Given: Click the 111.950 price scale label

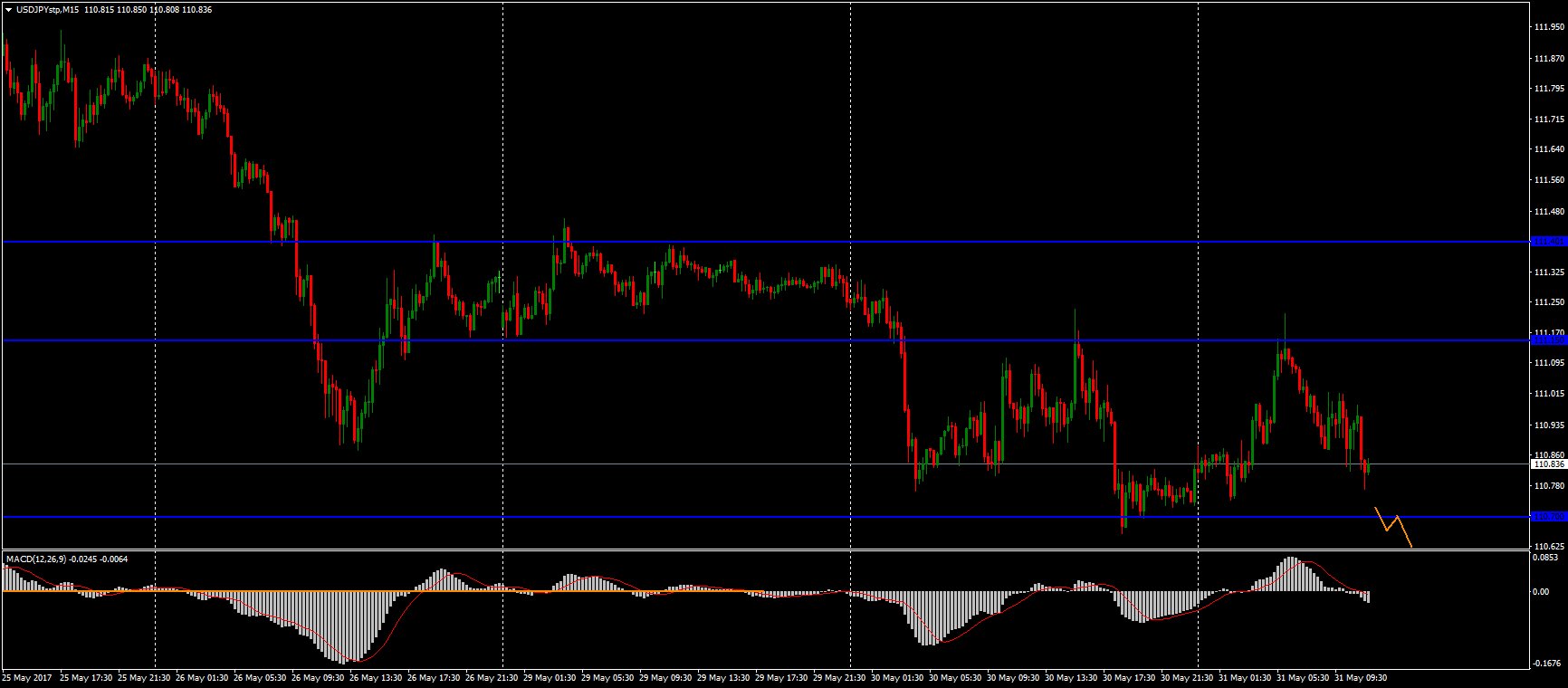Looking at the screenshot, I should [x=1549, y=27].
